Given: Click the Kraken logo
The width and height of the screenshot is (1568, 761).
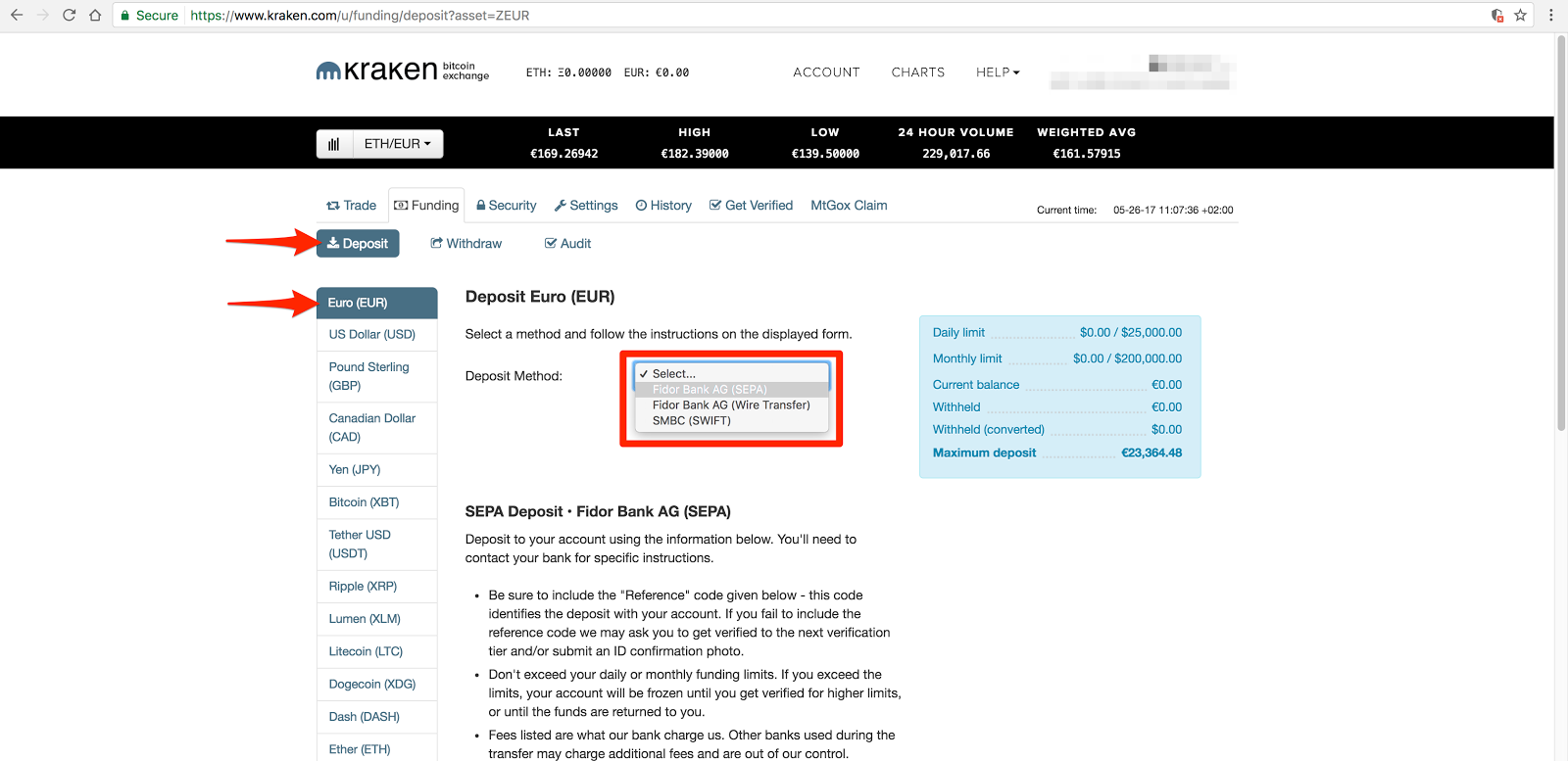Looking at the screenshot, I should [x=402, y=71].
